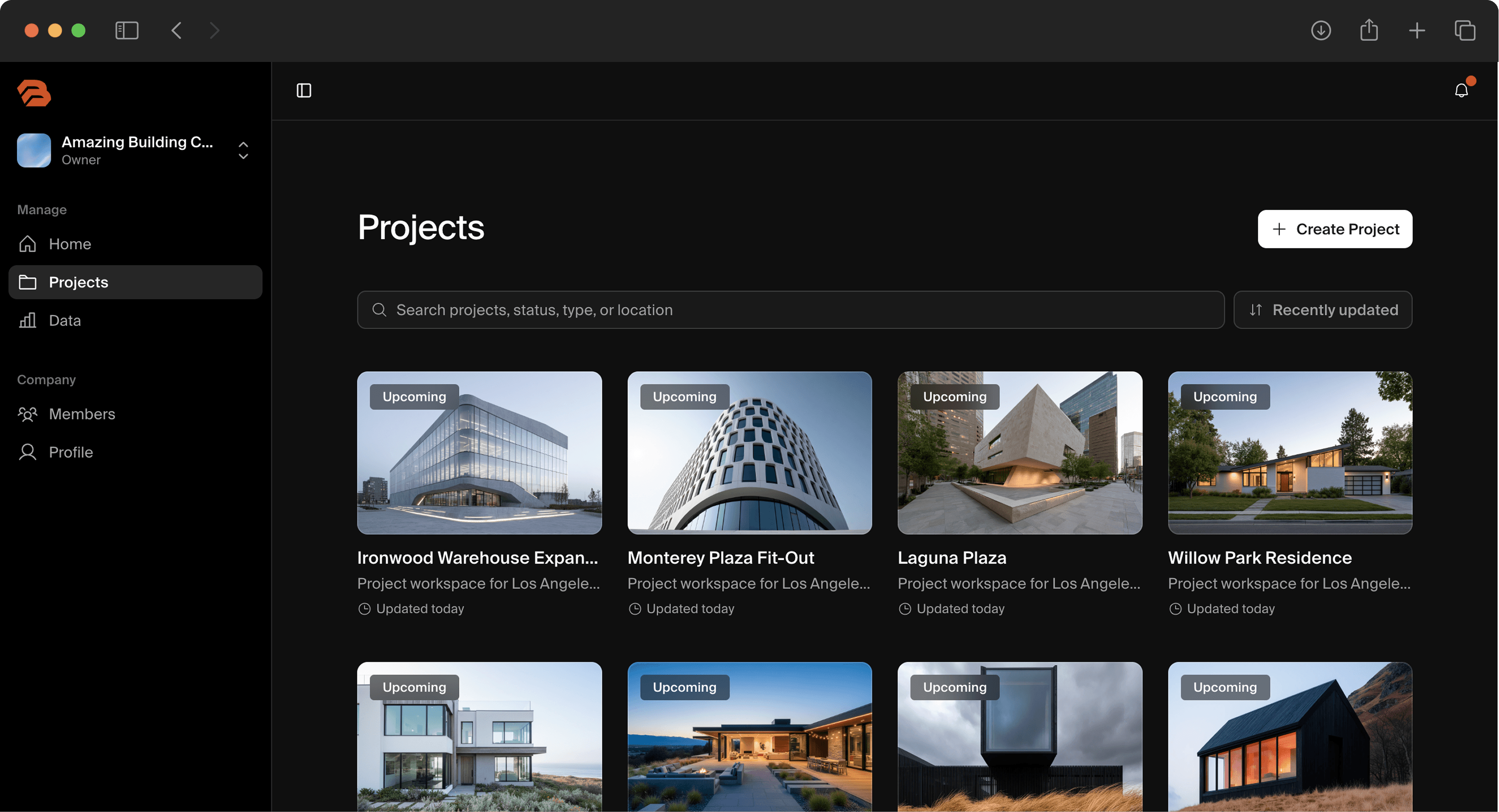Open the Willow Park Residence thumbnail
Image resolution: width=1499 pixels, height=812 pixels.
pyautogui.click(x=1290, y=453)
